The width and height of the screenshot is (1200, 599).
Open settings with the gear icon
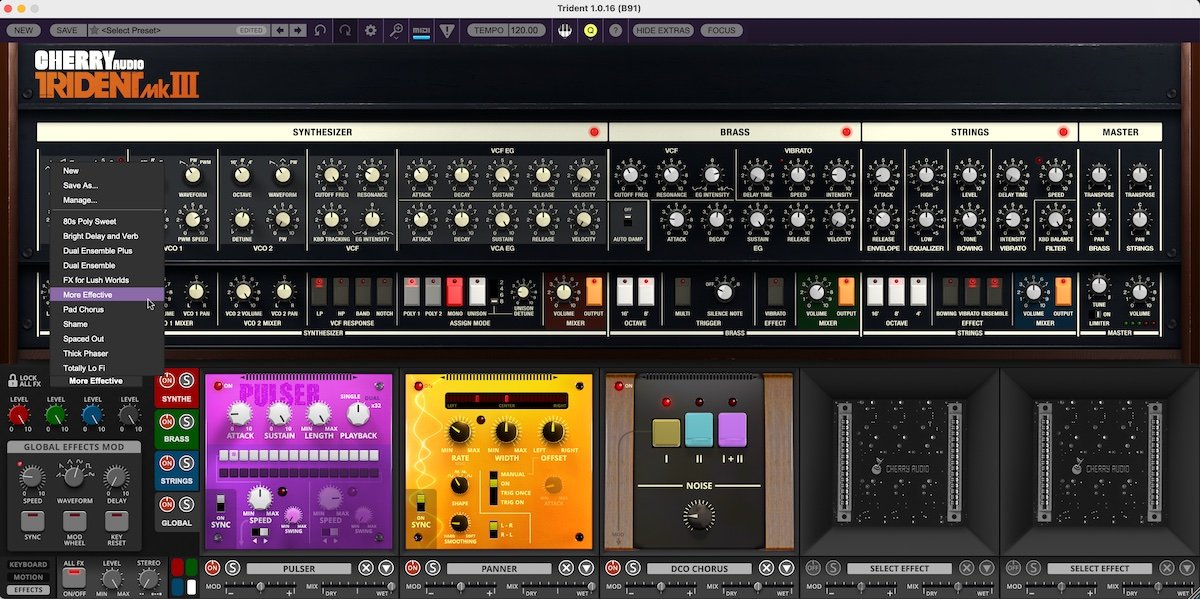pyautogui.click(x=371, y=31)
